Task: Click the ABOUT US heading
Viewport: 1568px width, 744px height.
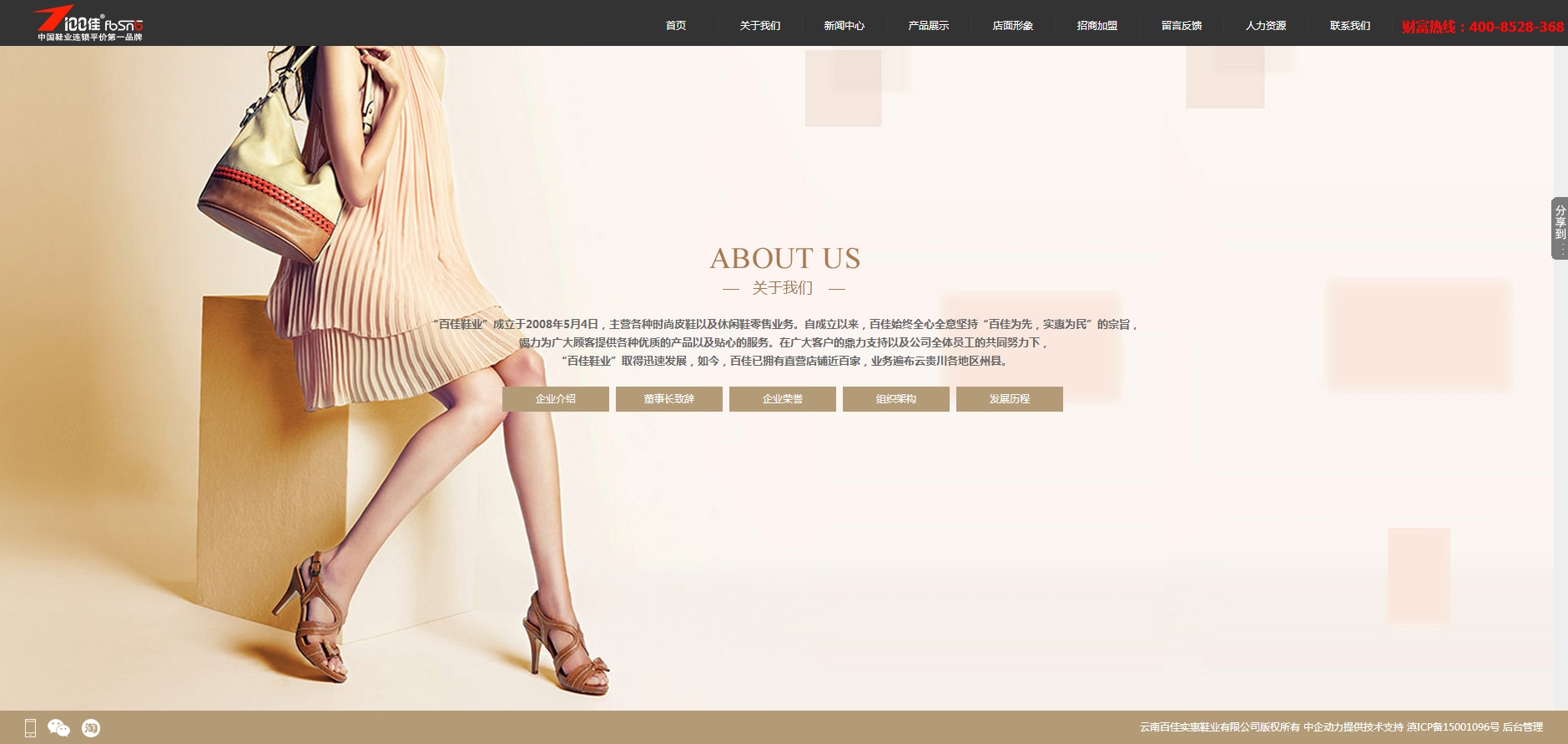Action: point(785,258)
